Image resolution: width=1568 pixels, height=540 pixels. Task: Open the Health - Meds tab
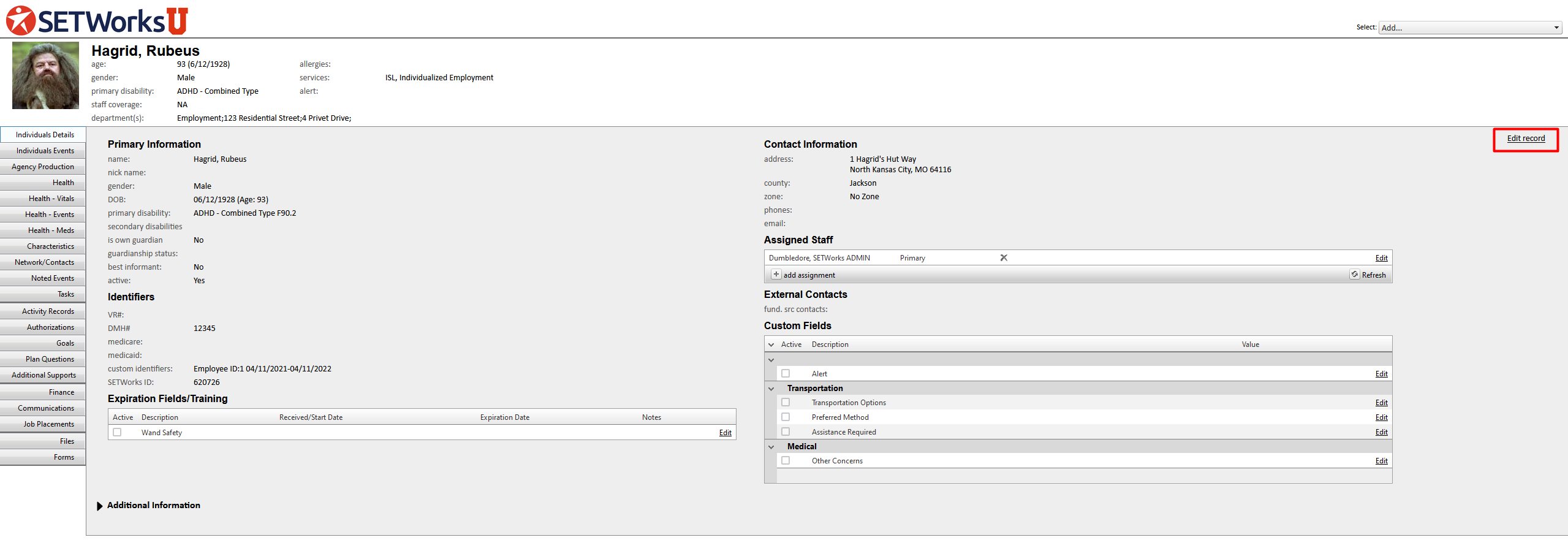(43, 230)
